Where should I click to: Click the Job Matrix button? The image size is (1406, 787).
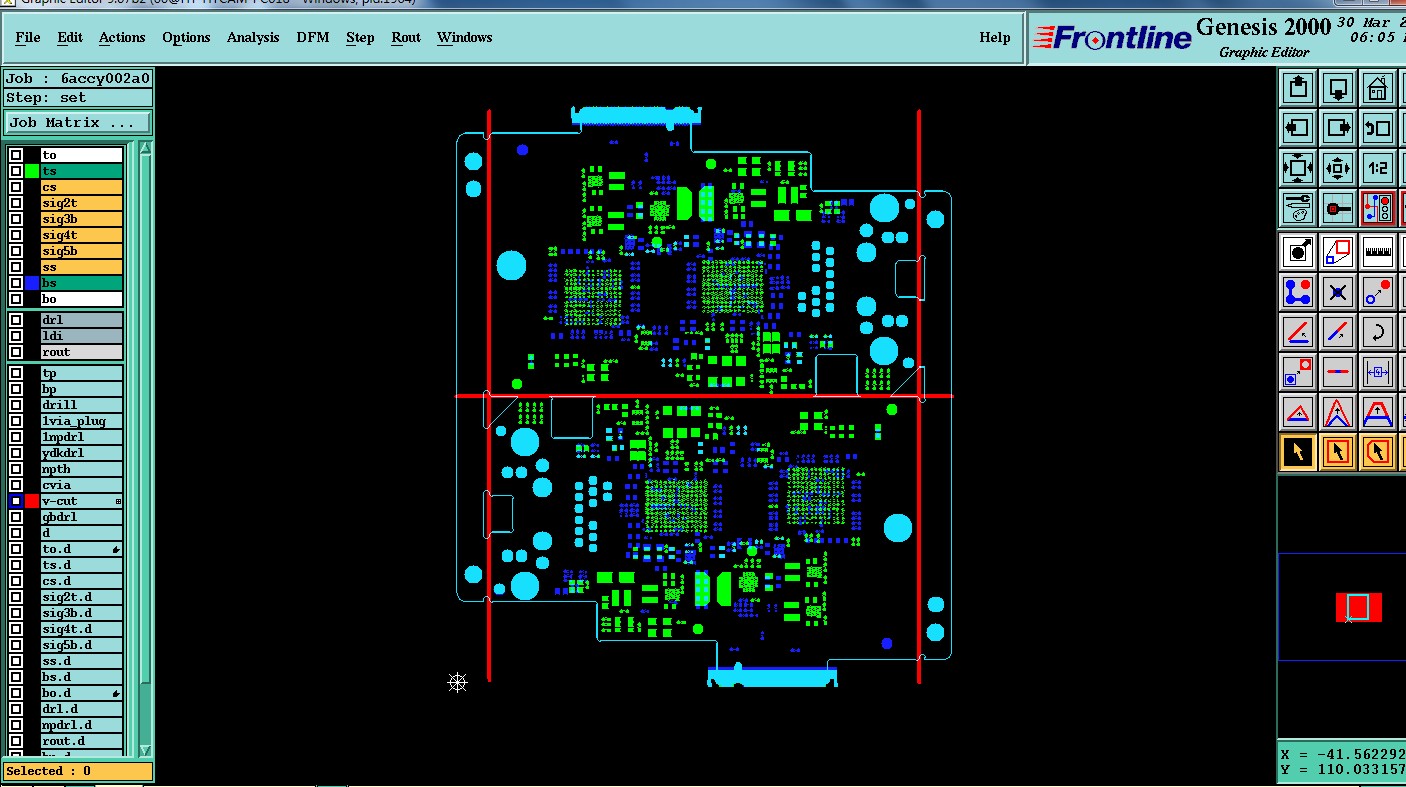78,122
